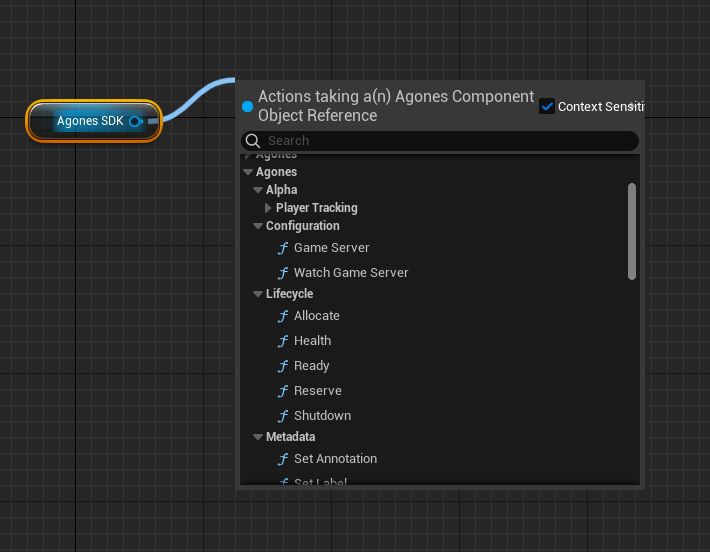Click the actions list vertical scrollbar
The image size is (710, 552).
[631, 231]
